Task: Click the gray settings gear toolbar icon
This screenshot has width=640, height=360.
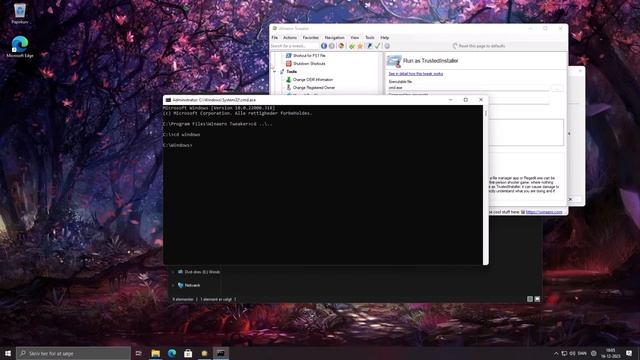Action: click(387, 46)
